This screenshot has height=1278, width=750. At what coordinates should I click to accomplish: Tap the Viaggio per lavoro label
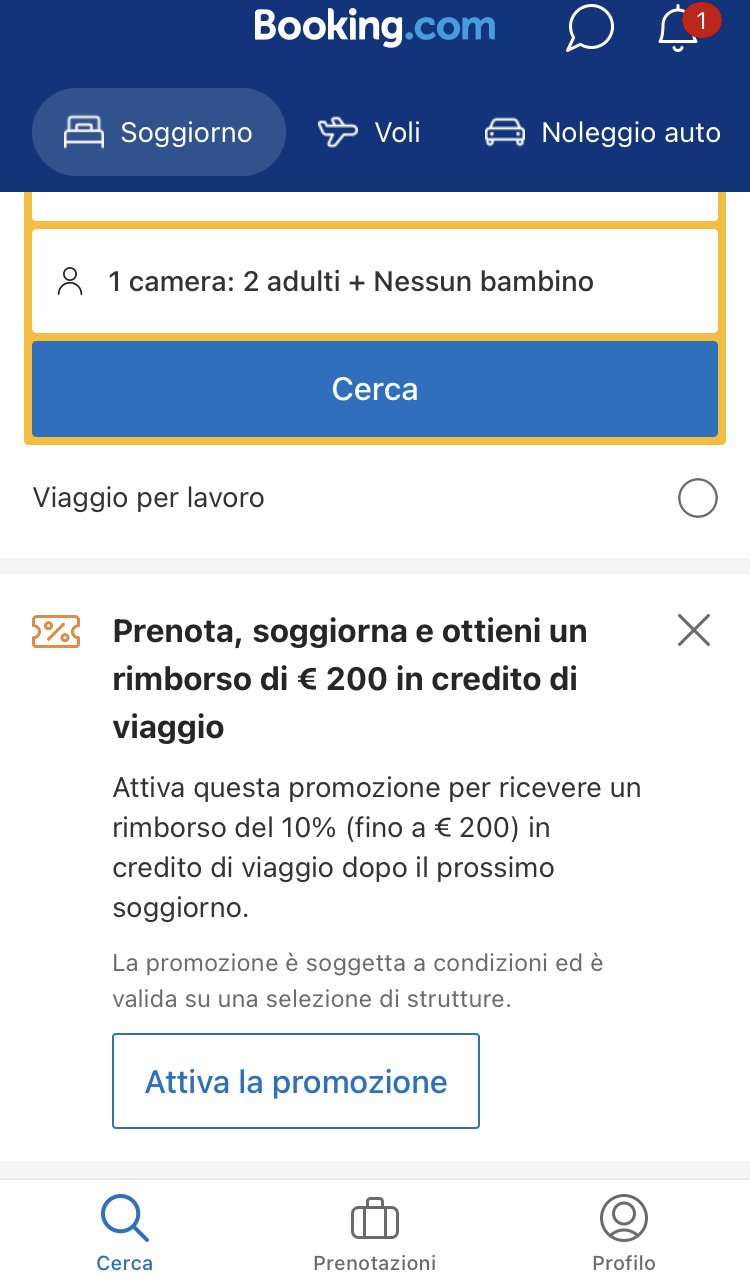click(149, 498)
